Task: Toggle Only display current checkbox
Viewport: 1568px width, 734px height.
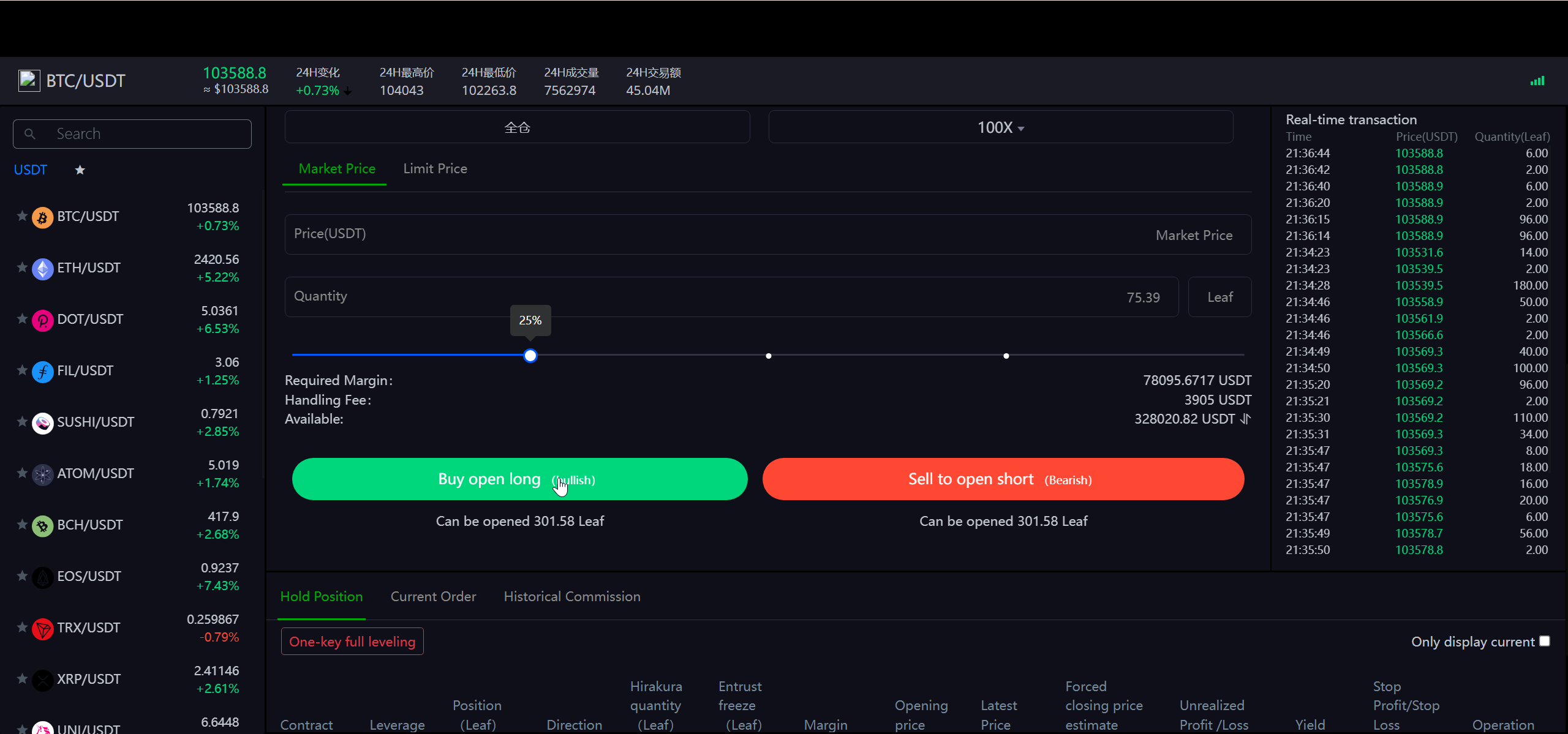Action: point(1544,641)
